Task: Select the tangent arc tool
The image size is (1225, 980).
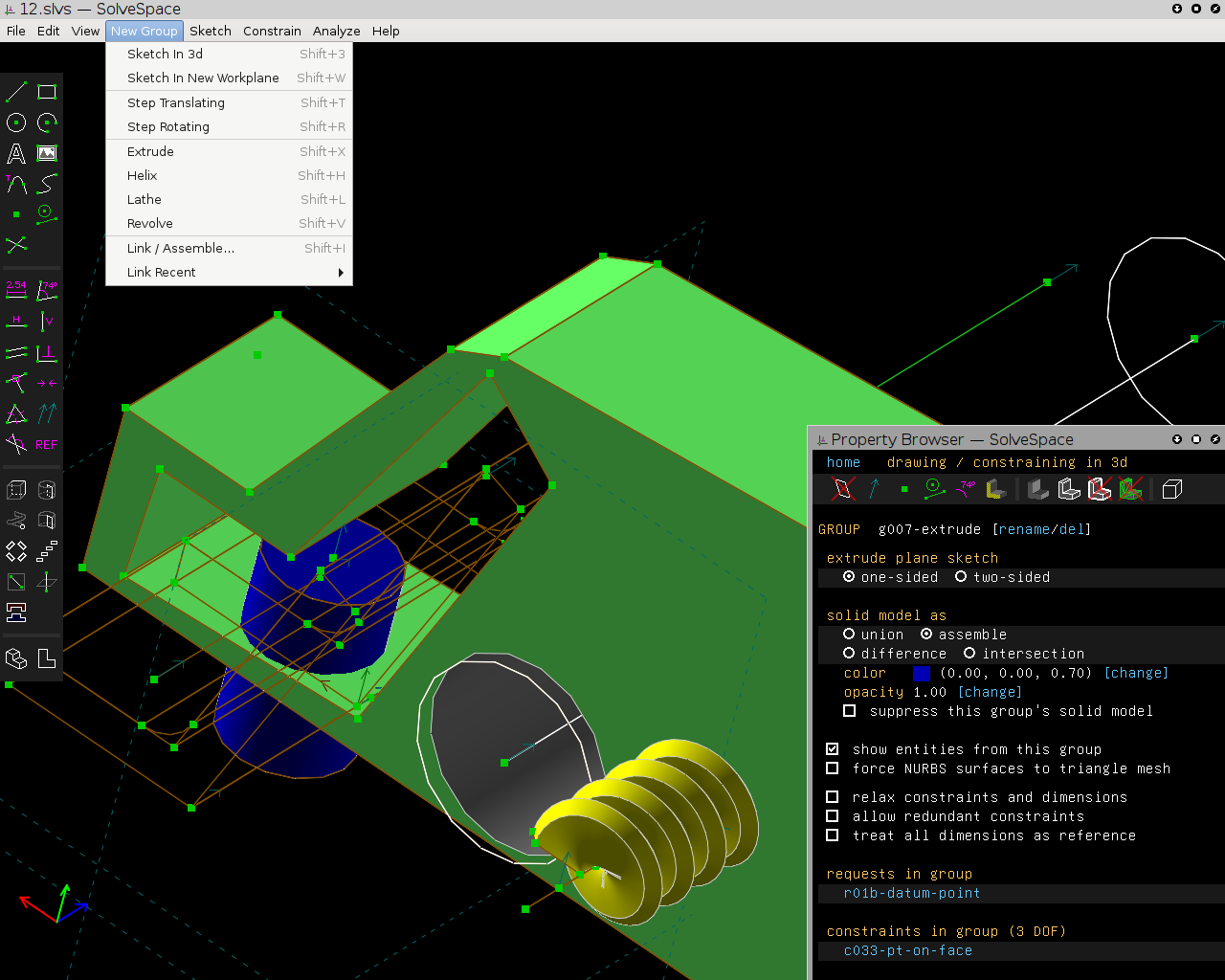Action: point(16,184)
